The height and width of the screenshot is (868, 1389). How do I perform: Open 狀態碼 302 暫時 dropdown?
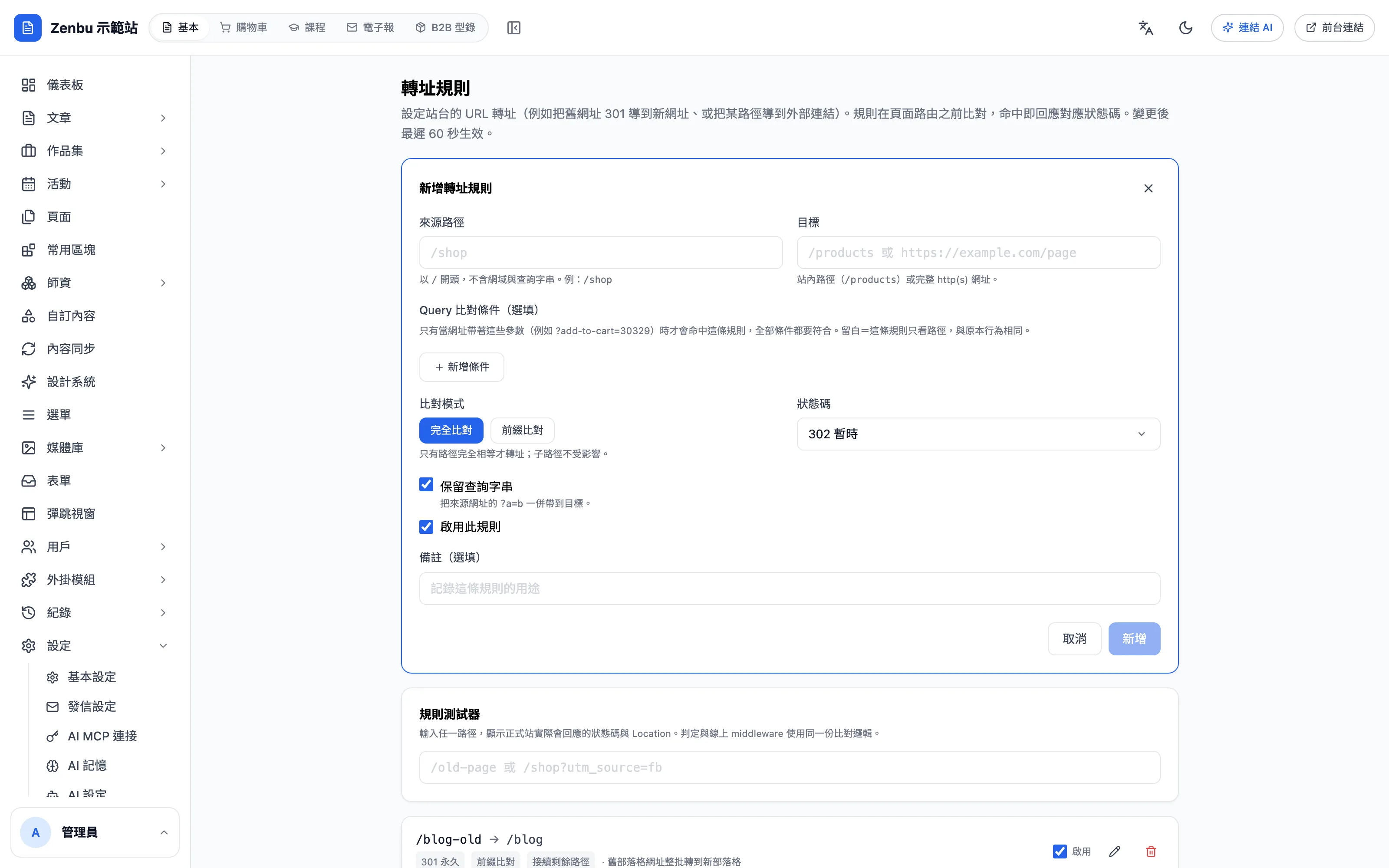978,434
